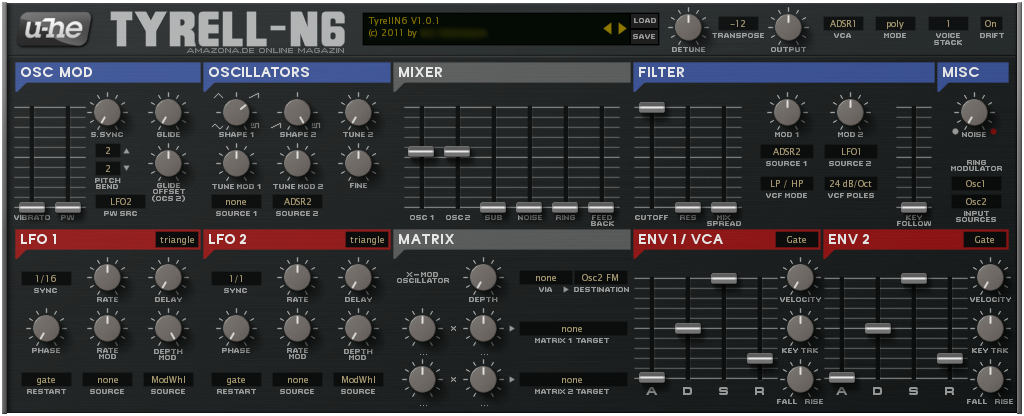Image resolution: width=1024 pixels, height=416 pixels.
Task: Click the Tune Mod 2 knob
Action: point(297,163)
